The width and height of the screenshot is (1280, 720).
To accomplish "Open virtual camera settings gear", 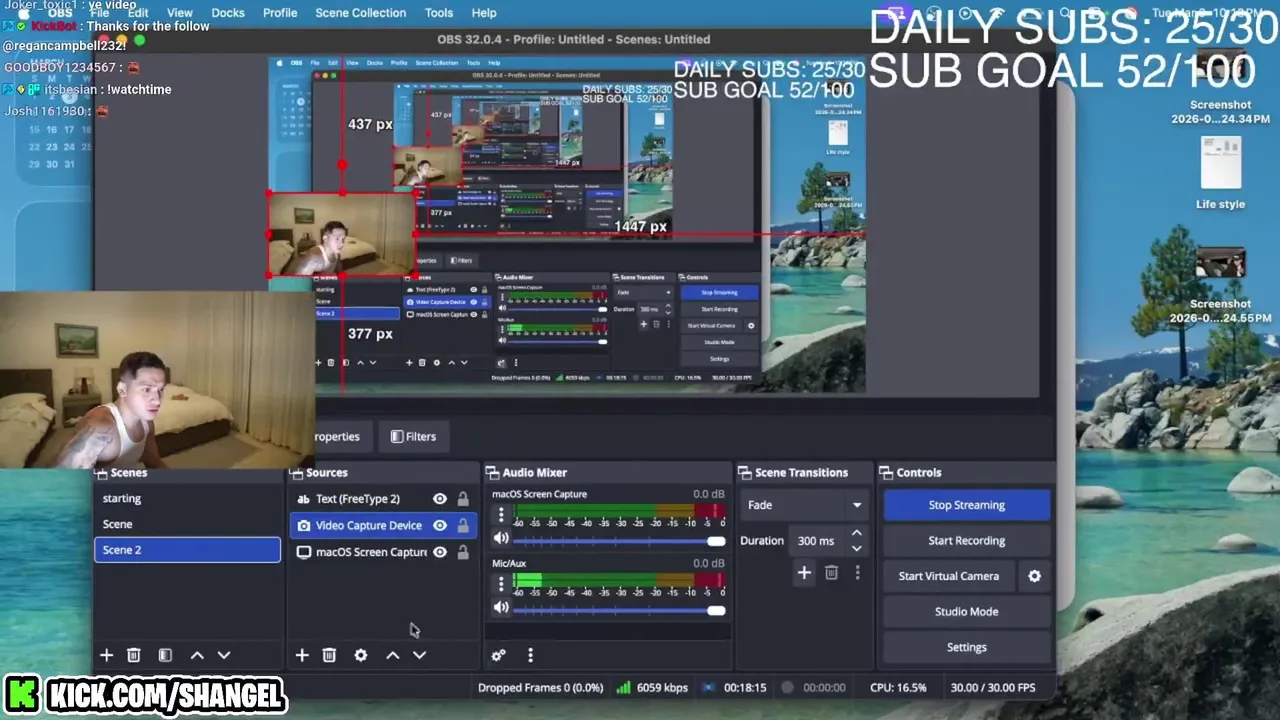I will pos(1035,576).
